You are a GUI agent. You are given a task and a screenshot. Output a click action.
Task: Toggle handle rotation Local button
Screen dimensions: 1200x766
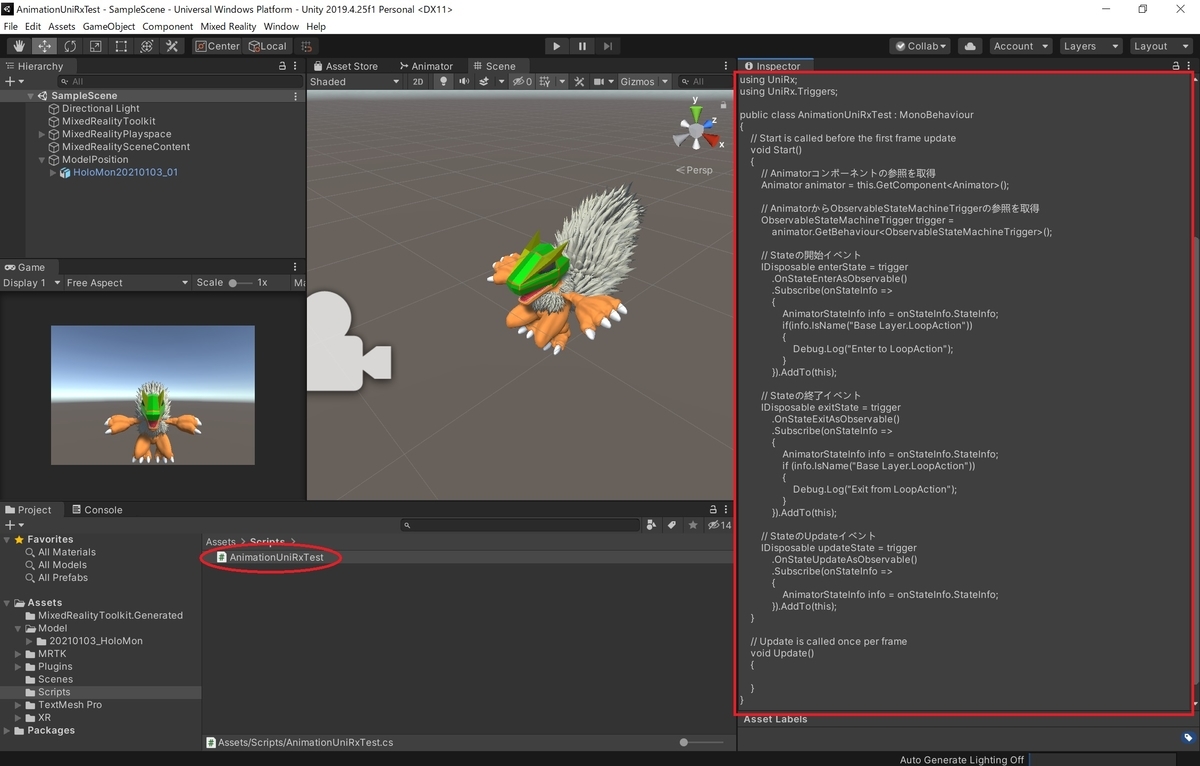click(267, 46)
